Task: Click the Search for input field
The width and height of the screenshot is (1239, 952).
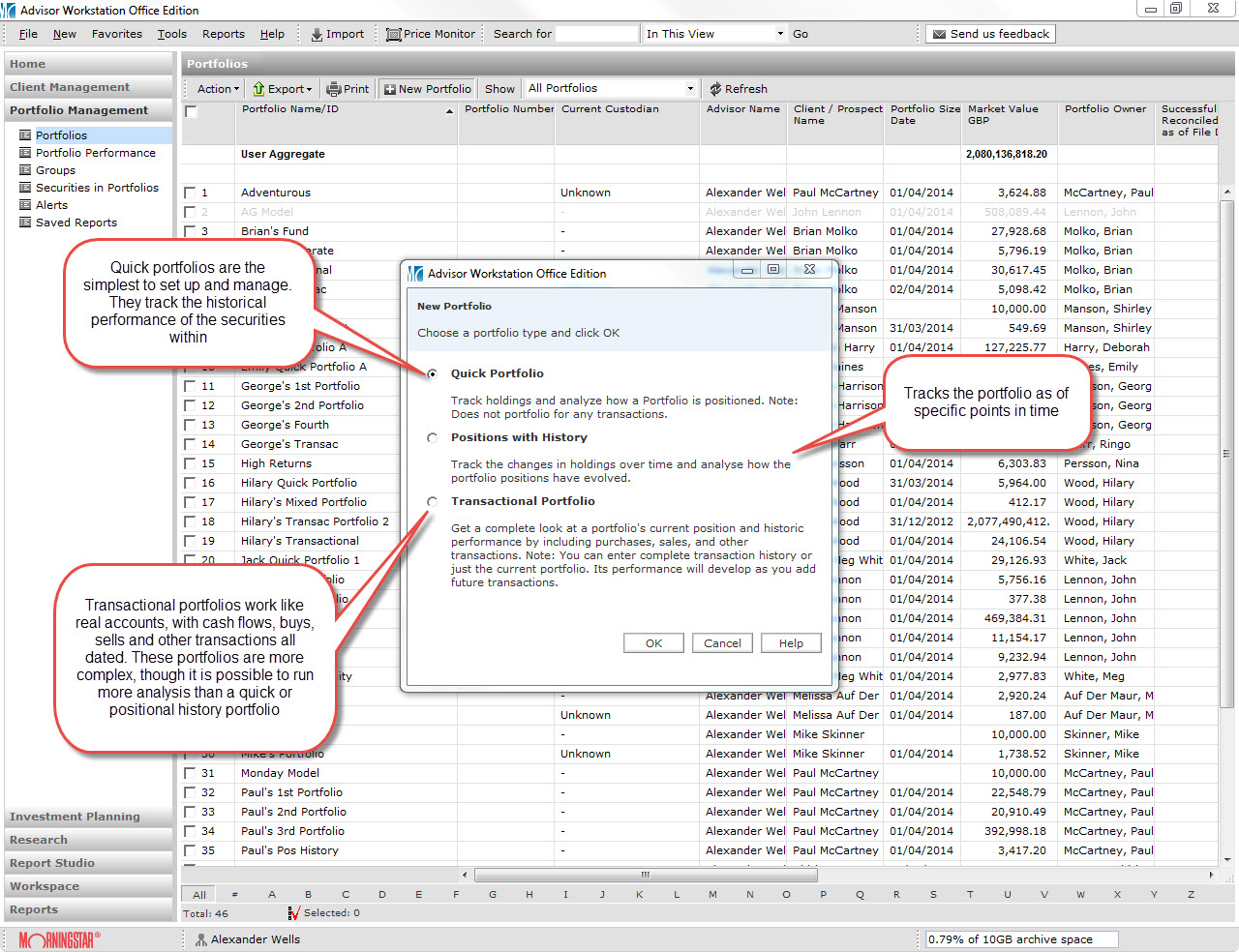Action: pos(596,34)
